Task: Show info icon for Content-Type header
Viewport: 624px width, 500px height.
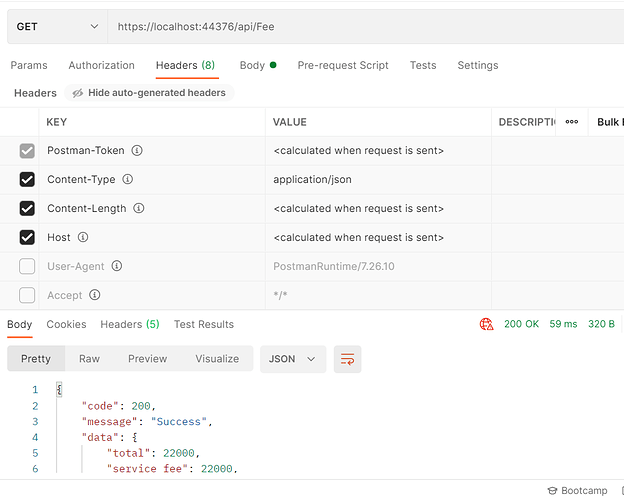Action: coord(127,179)
